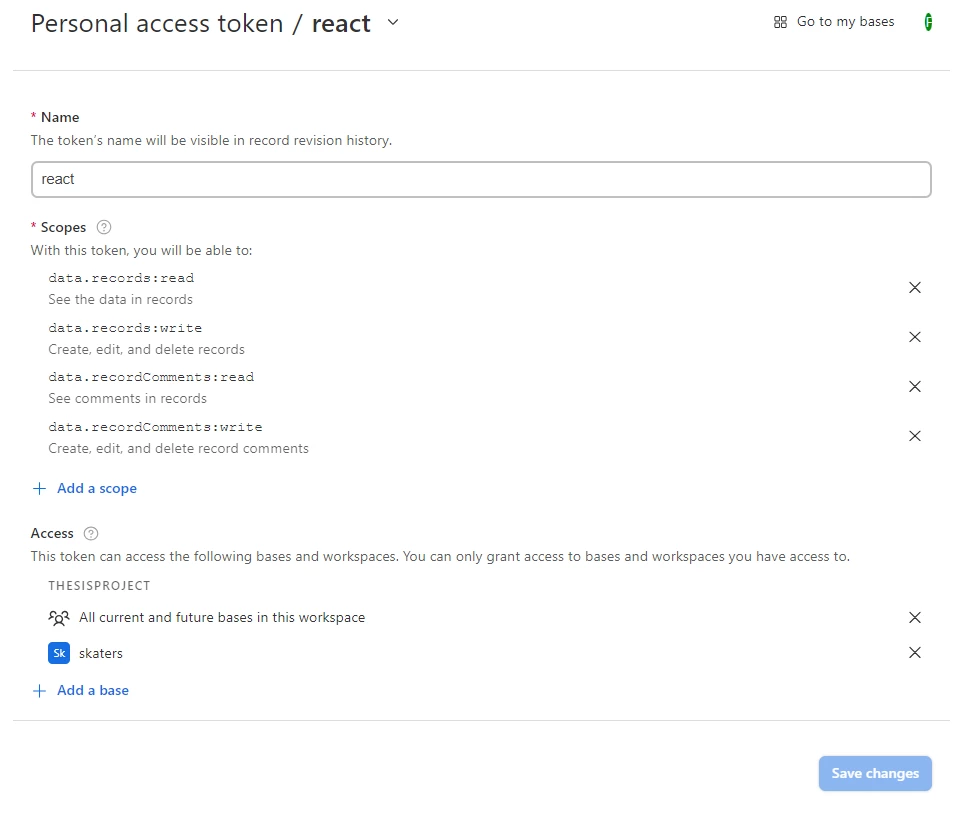Remove the data.records:read scope
954x820 pixels.
point(914,288)
